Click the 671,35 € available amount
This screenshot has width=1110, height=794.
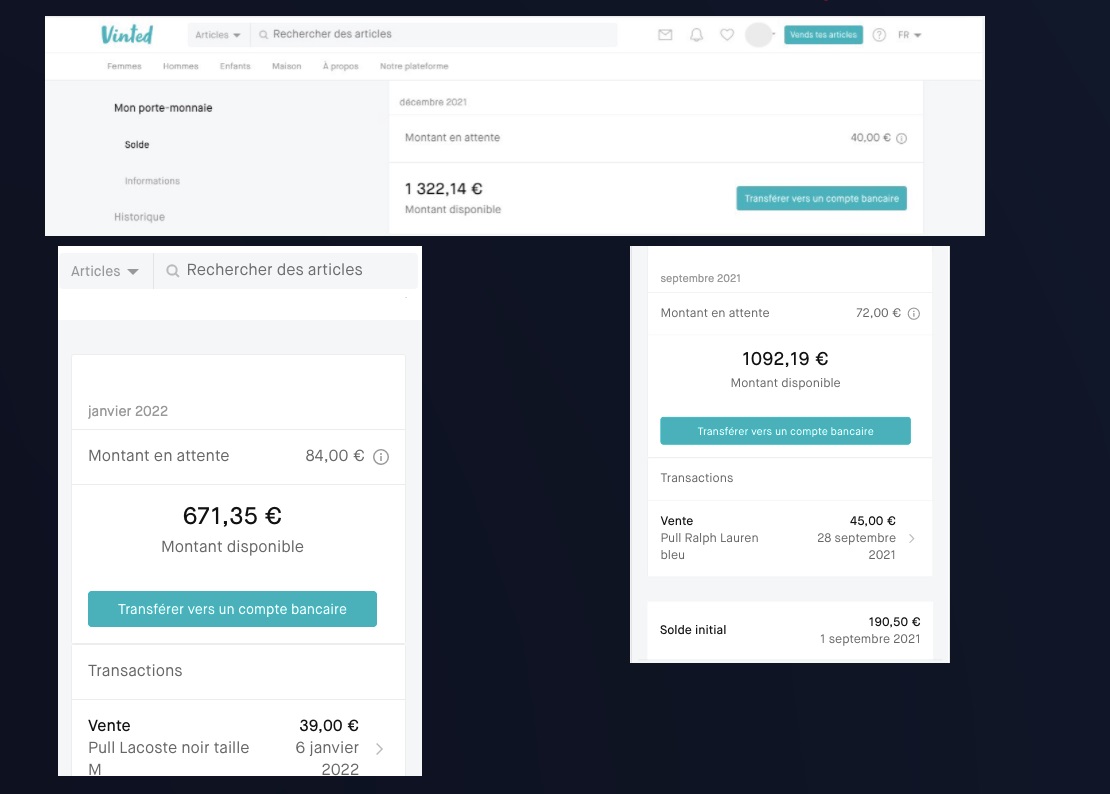232,516
